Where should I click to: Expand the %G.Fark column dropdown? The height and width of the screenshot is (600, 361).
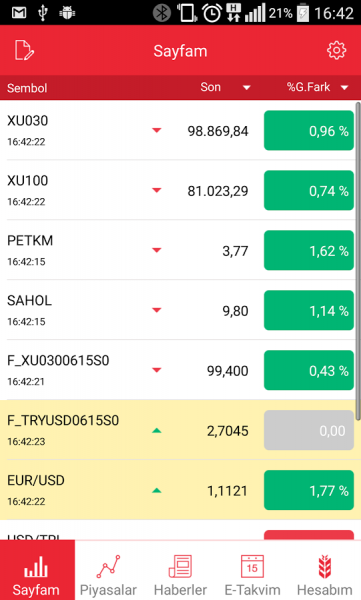[x=345, y=88]
